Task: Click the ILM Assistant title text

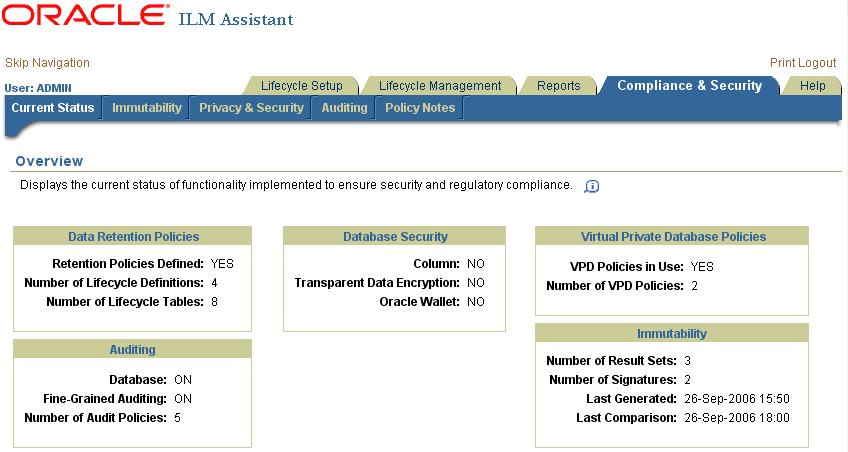Action: (236, 19)
